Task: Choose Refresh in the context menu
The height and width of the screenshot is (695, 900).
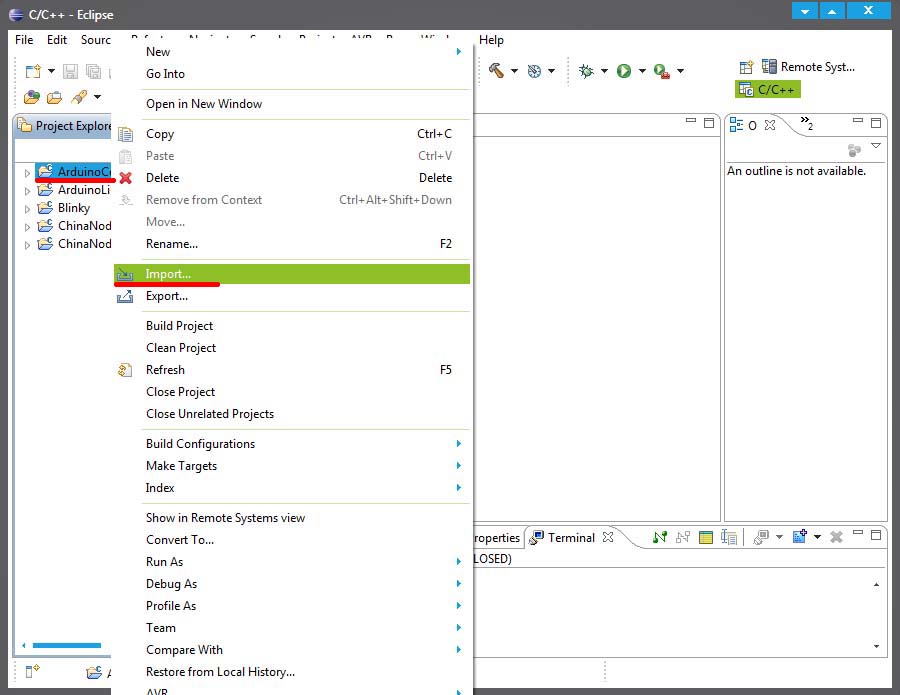Action: click(292, 370)
